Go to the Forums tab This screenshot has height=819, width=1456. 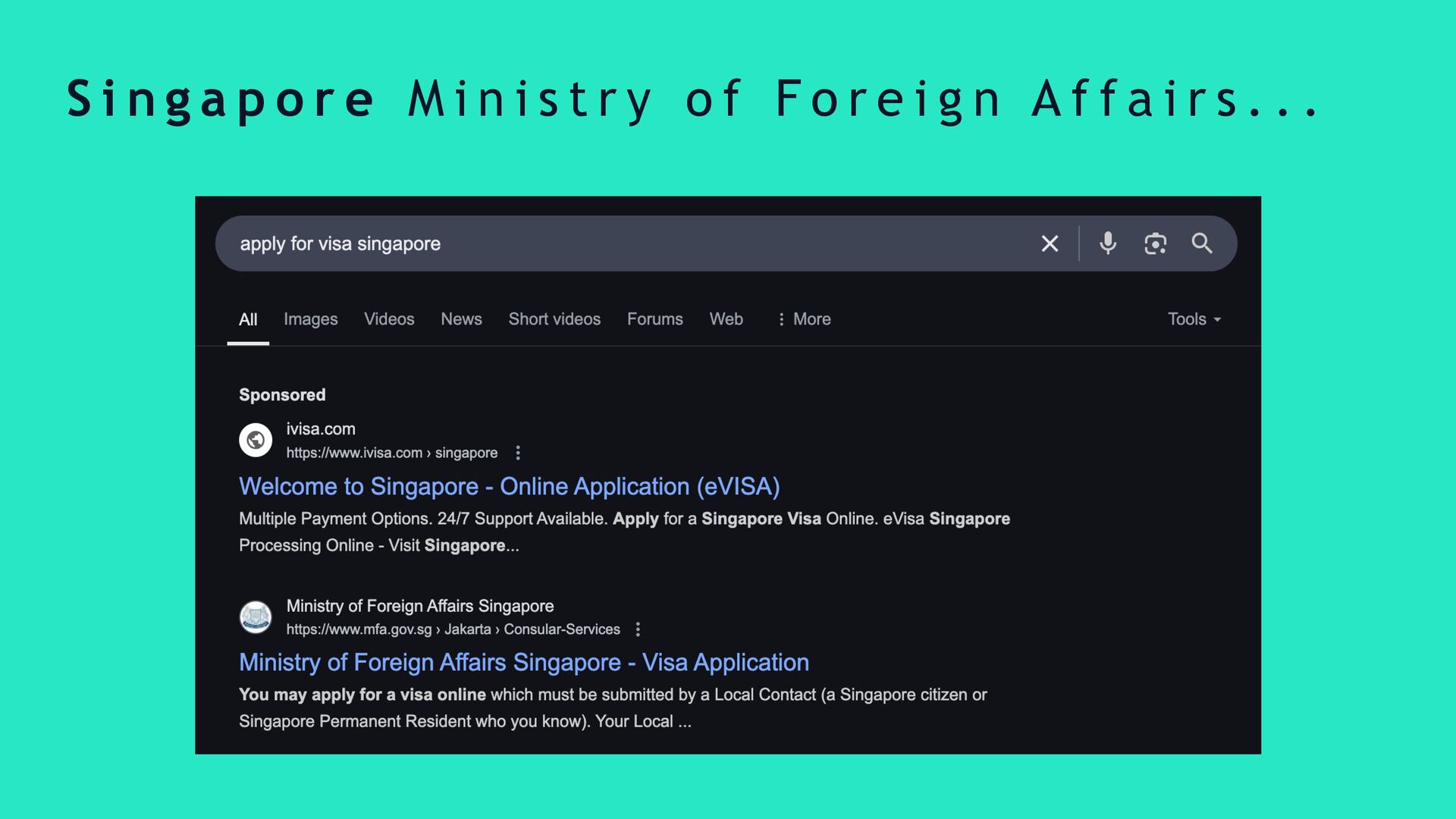654,319
